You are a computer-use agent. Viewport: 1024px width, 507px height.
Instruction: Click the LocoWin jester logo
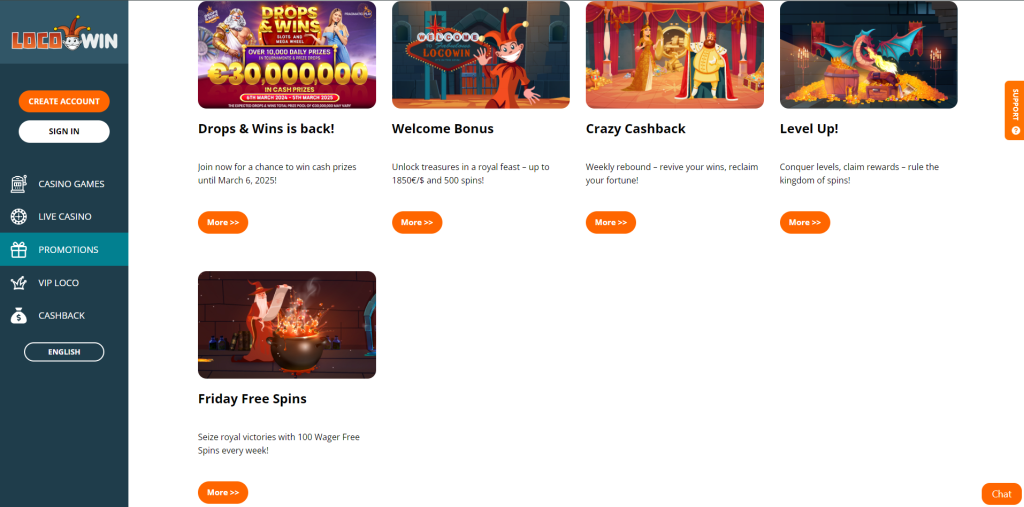(x=64, y=34)
